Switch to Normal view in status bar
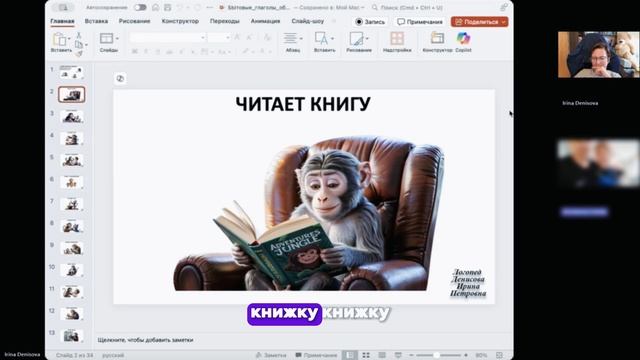This screenshot has width=640, height=360. (x=350, y=355)
